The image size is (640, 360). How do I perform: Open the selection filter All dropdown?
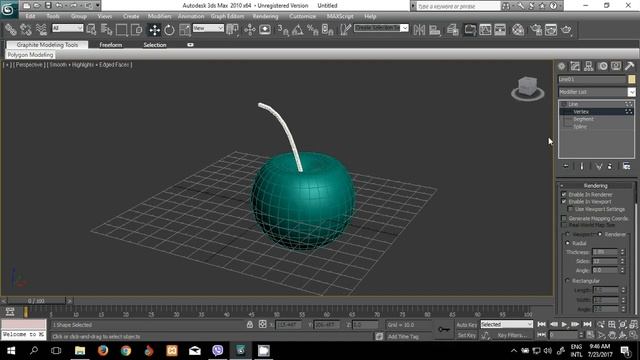pyautogui.click(x=68, y=28)
